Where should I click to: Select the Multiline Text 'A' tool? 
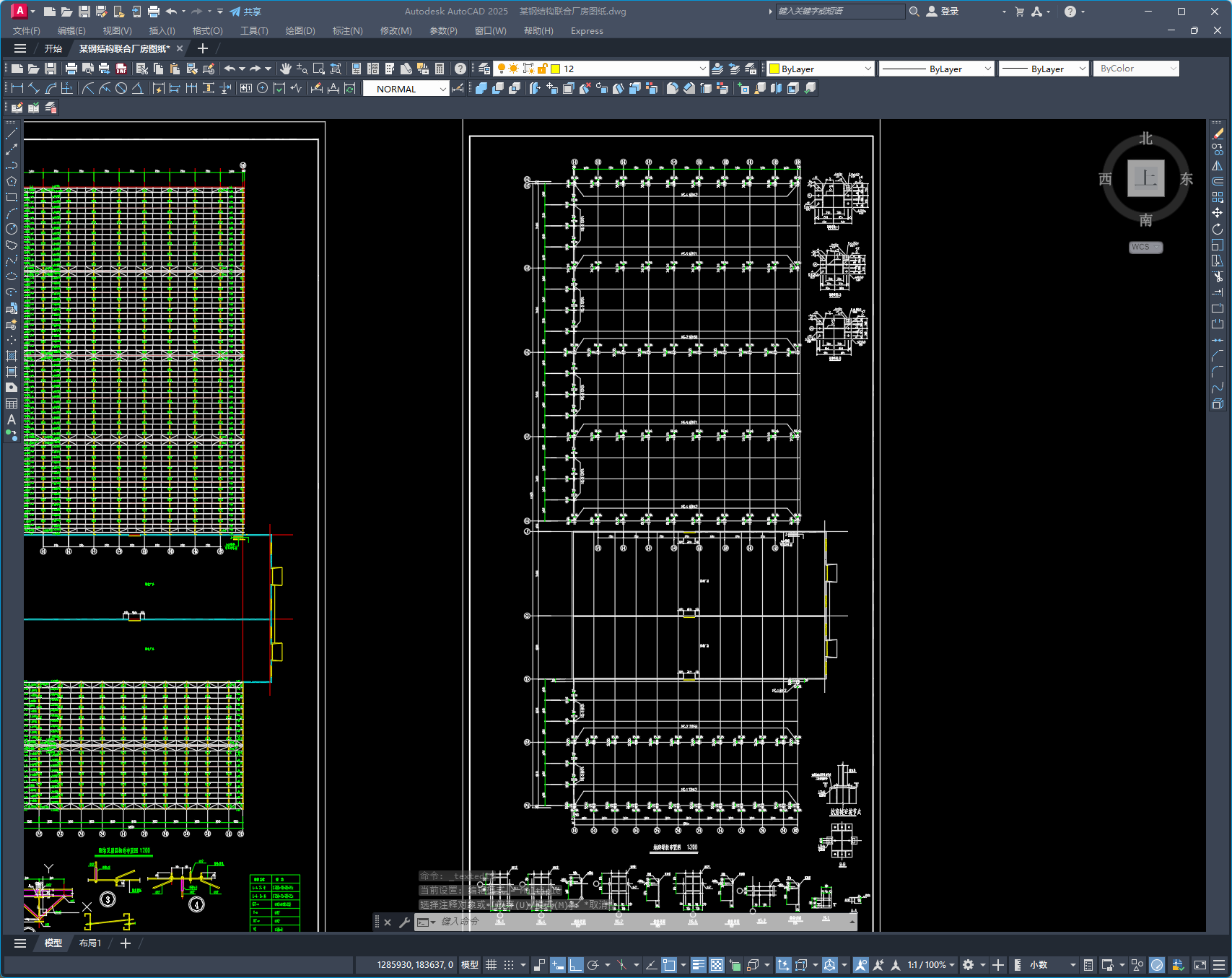pyautogui.click(x=12, y=419)
